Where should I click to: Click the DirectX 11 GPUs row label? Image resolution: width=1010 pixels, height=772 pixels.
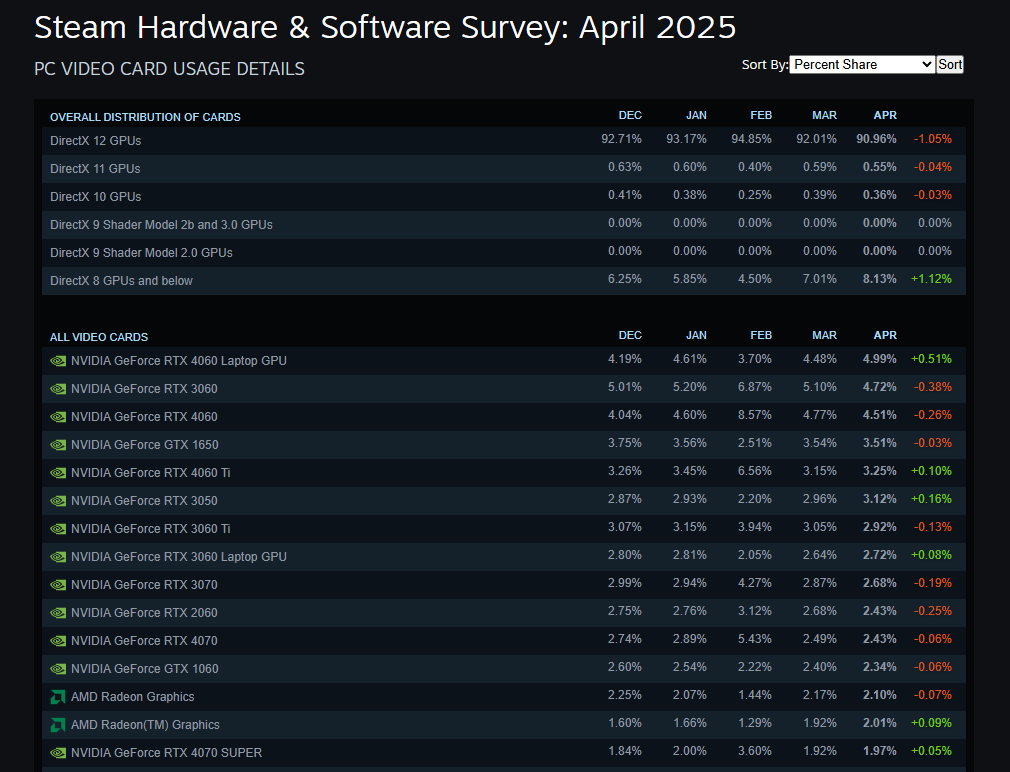click(x=95, y=169)
